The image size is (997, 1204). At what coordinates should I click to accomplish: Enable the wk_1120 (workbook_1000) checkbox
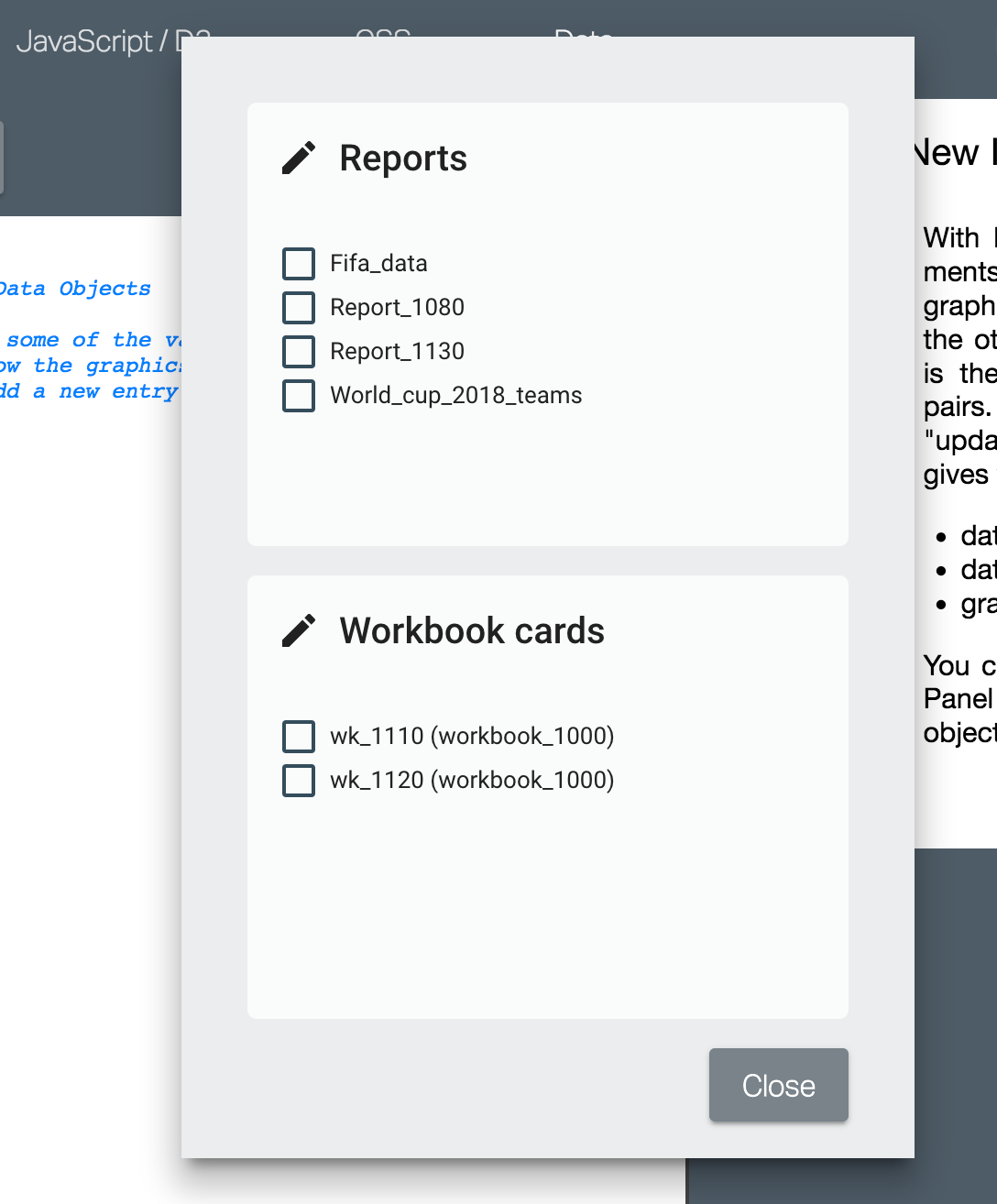(298, 780)
